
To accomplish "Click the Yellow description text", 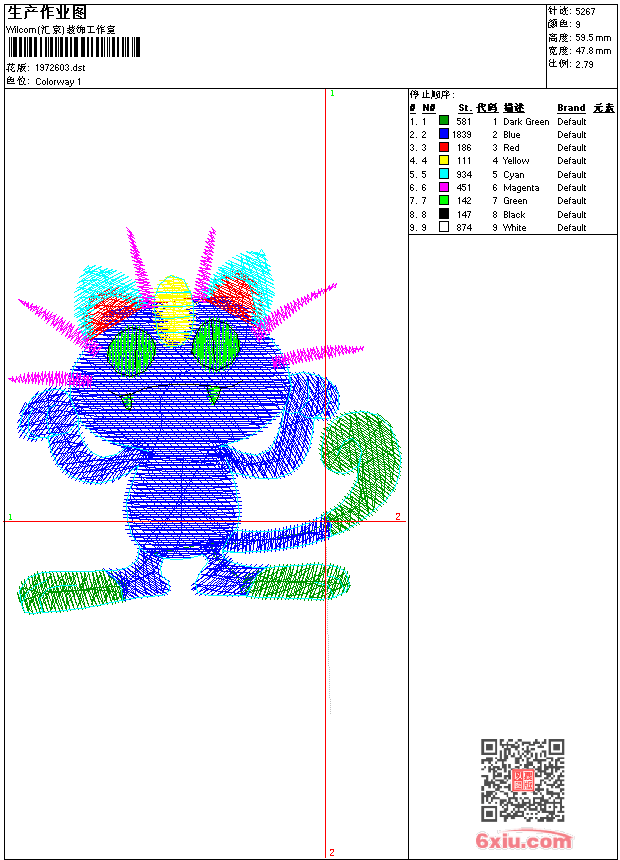I will (x=516, y=161).
